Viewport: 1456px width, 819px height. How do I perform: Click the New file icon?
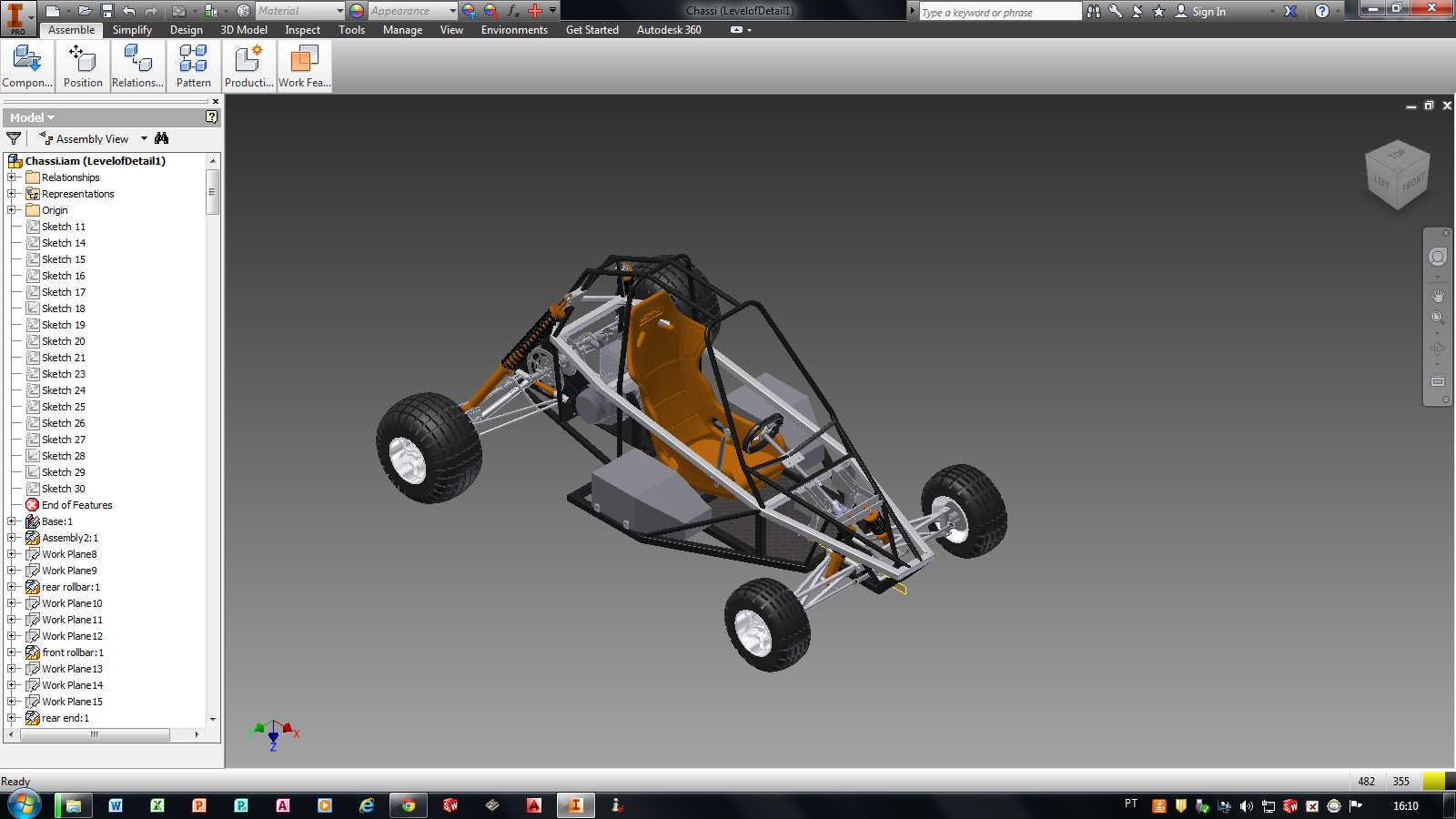[x=53, y=11]
